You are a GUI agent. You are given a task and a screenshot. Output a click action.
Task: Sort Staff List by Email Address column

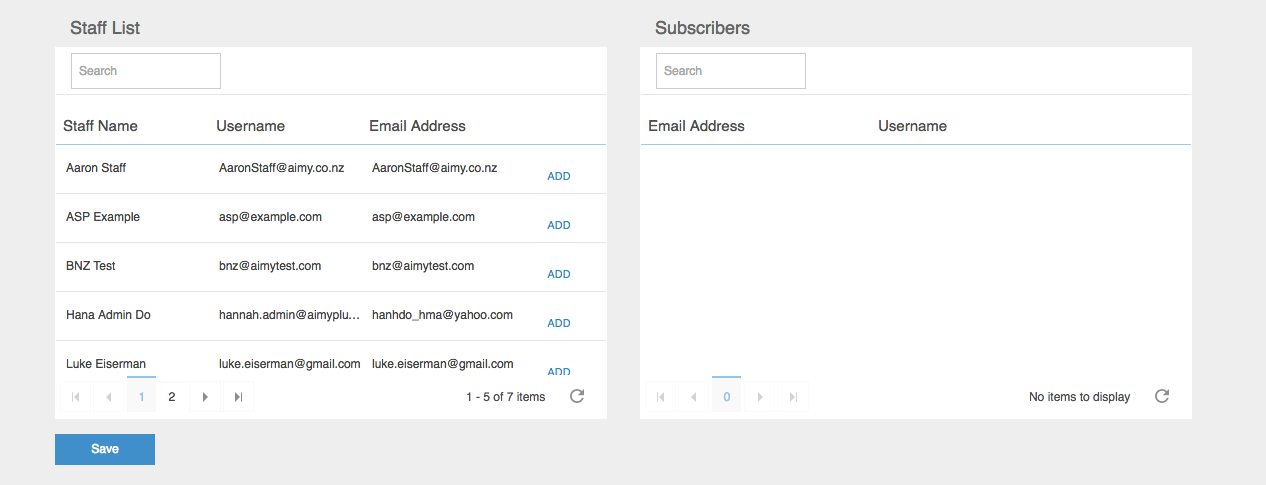(x=417, y=126)
